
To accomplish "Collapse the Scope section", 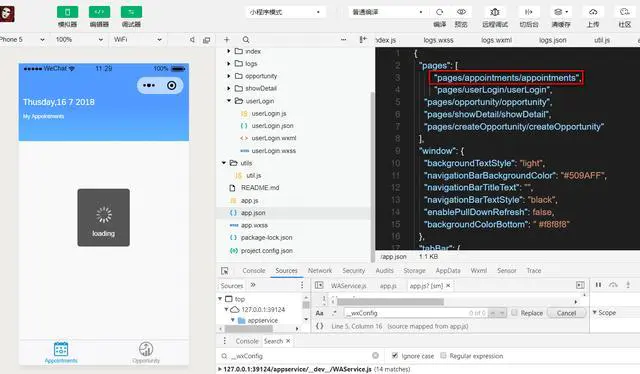I will (595, 312).
